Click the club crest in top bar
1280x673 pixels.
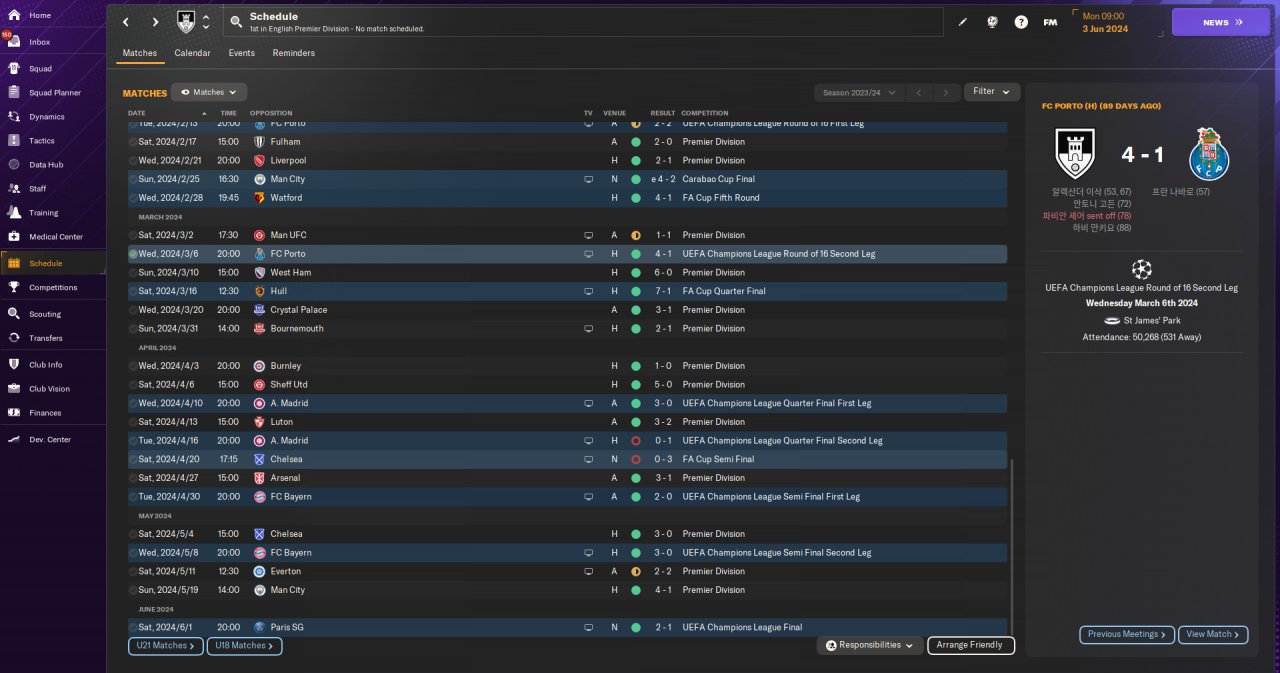pos(186,22)
